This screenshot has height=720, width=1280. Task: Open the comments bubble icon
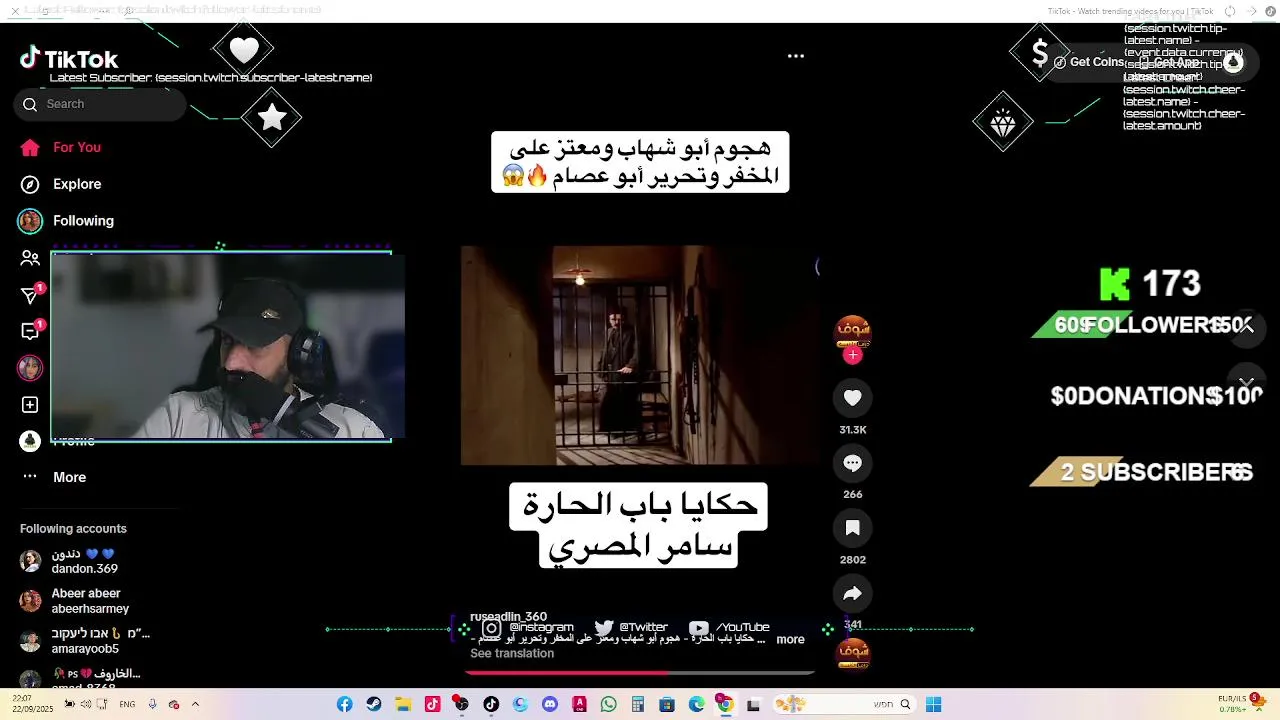coord(853,463)
